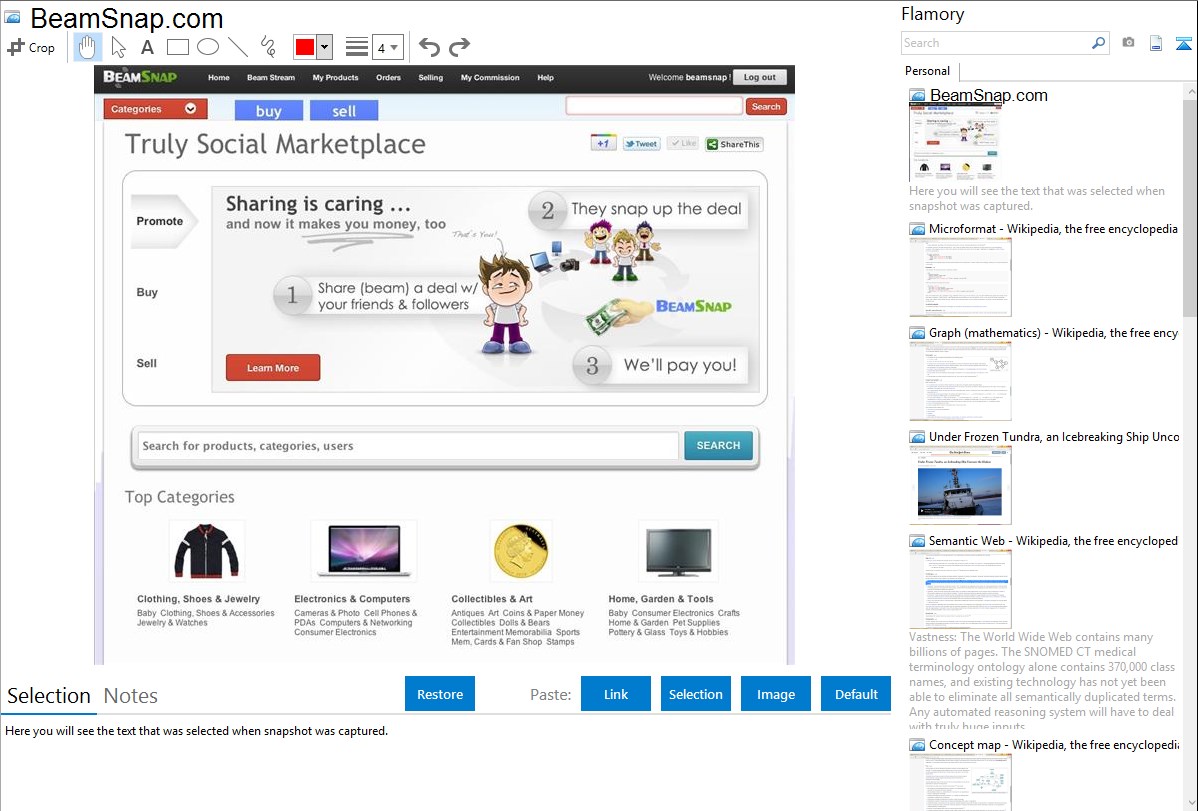Open the Under Frozen Tundra snapshot thumbnail
This screenshot has height=811, width=1198.
click(x=960, y=485)
